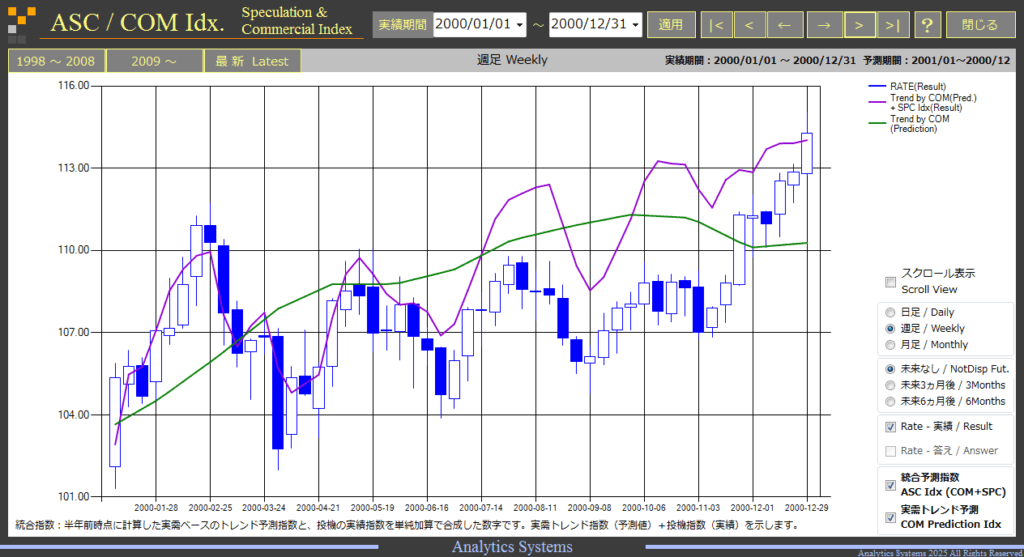Image resolution: width=1024 pixels, height=557 pixels.
Task: Click the 2000-01-28 axis date label
Action: [156, 508]
